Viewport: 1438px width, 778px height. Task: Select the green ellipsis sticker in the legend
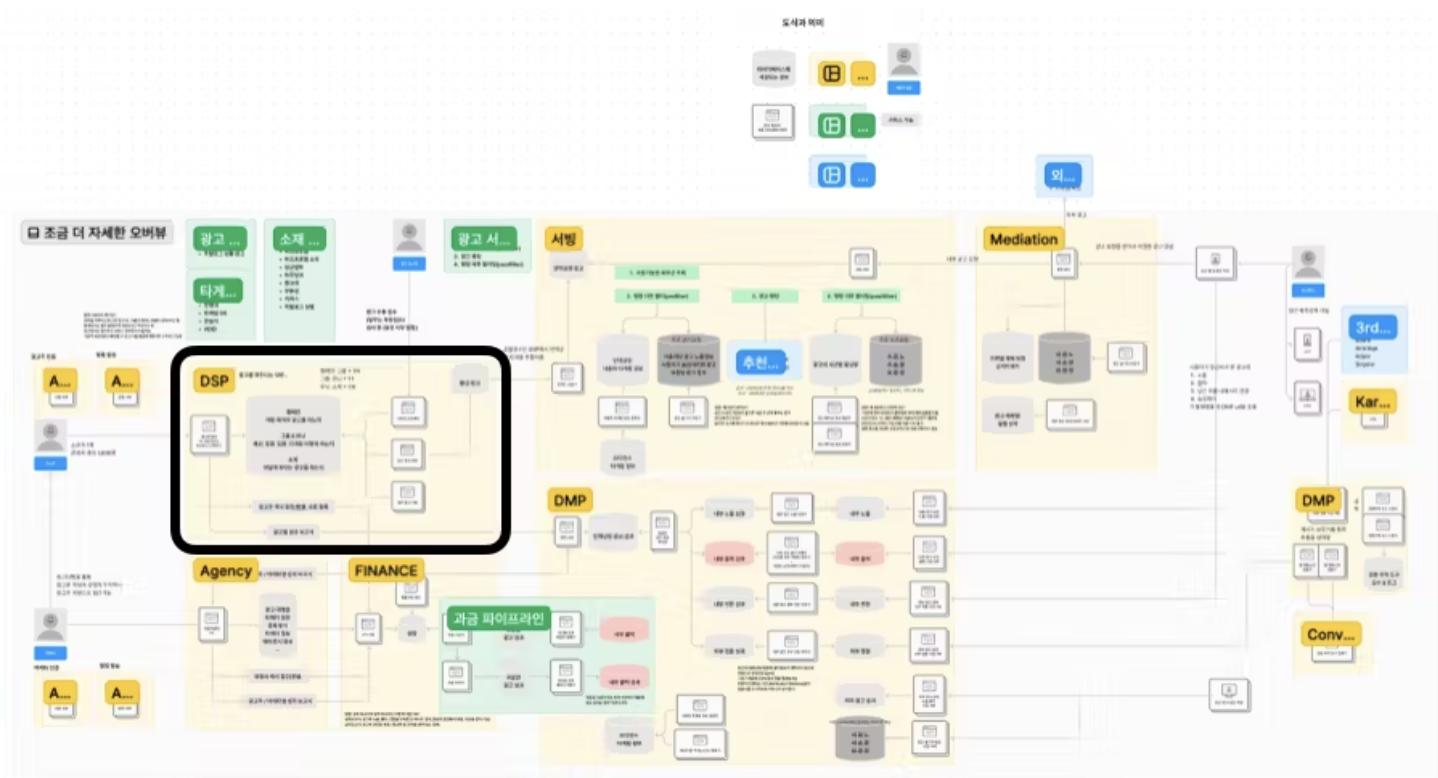[862, 126]
